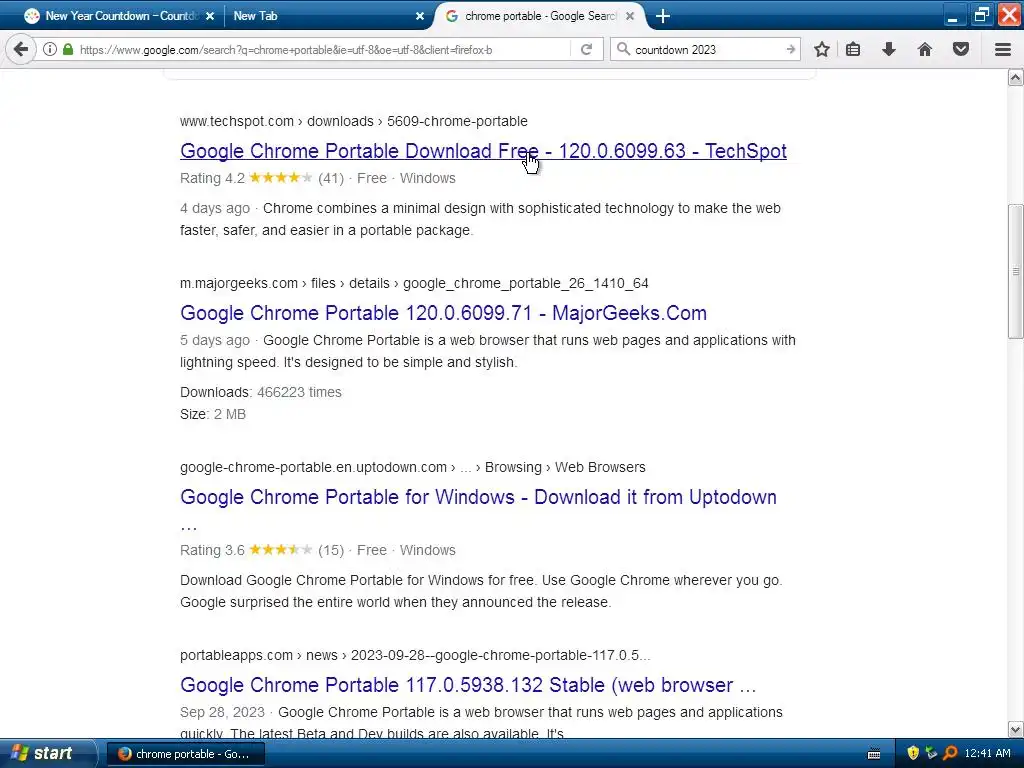Click the portableapps.com news breadcrumb

click(415, 656)
